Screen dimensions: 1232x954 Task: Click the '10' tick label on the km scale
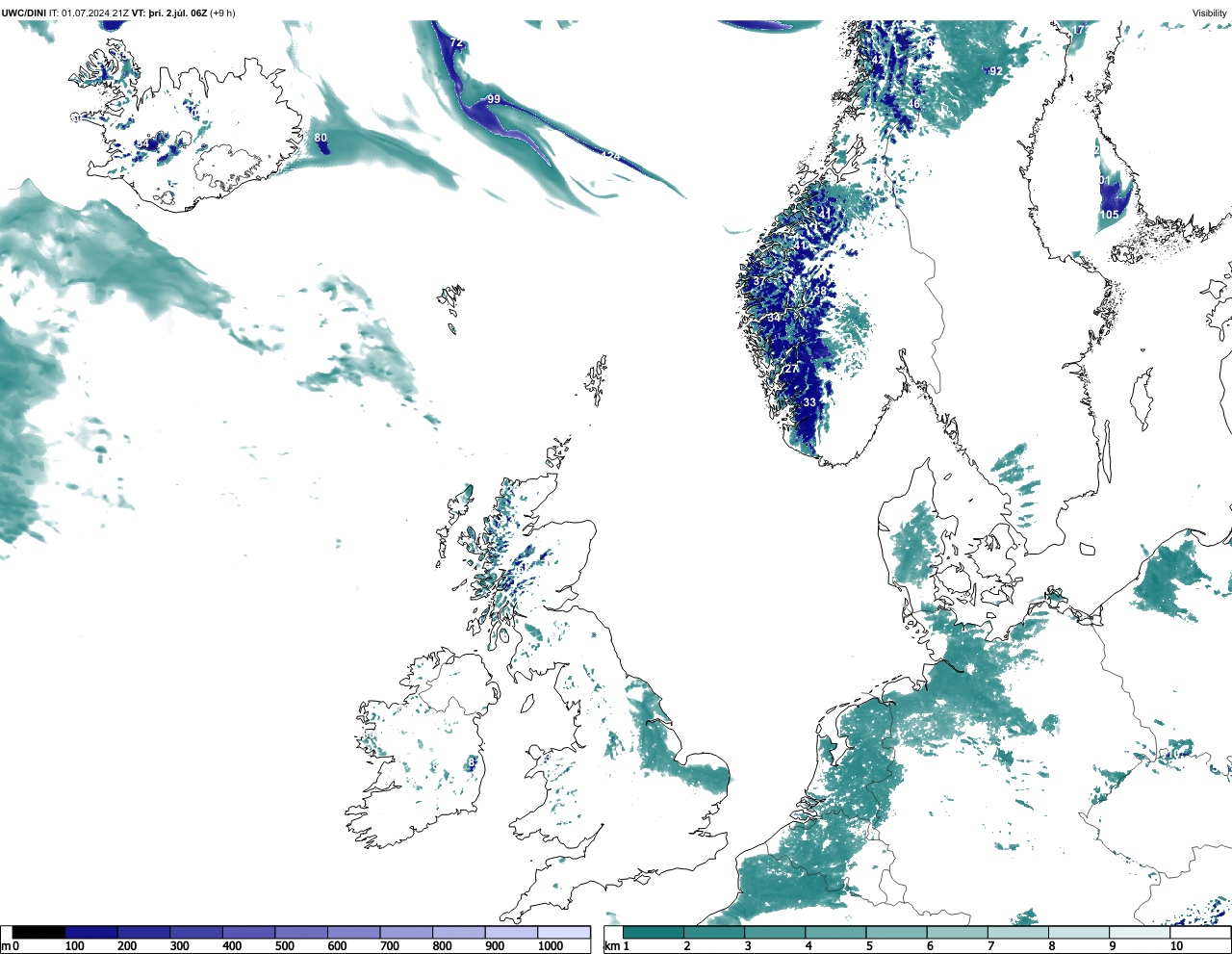1176,946
